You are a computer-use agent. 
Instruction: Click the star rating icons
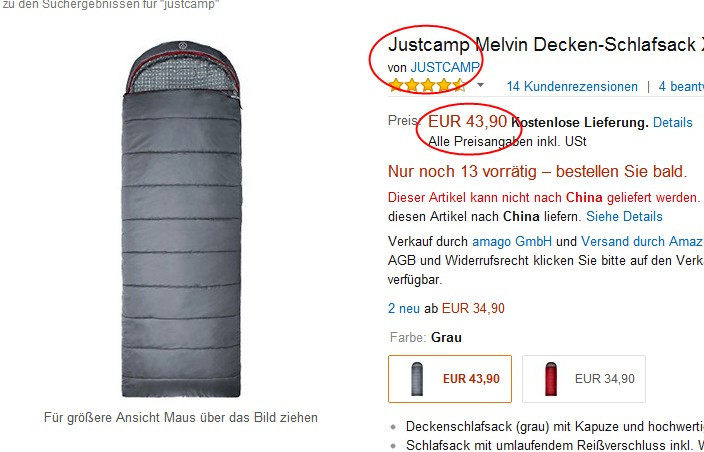[x=427, y=85]
